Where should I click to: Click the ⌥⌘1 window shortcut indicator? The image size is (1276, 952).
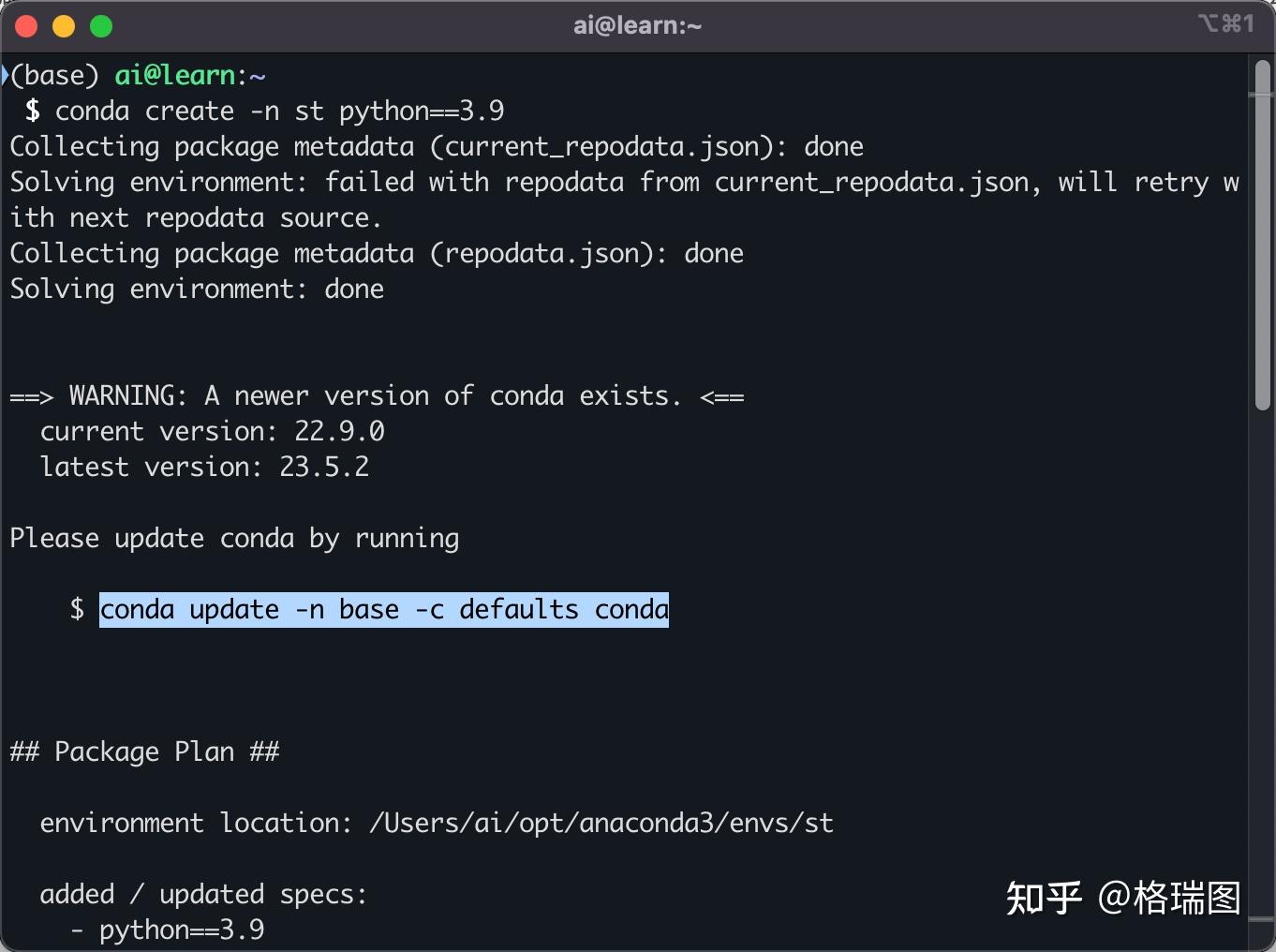tap(1225, 24)
